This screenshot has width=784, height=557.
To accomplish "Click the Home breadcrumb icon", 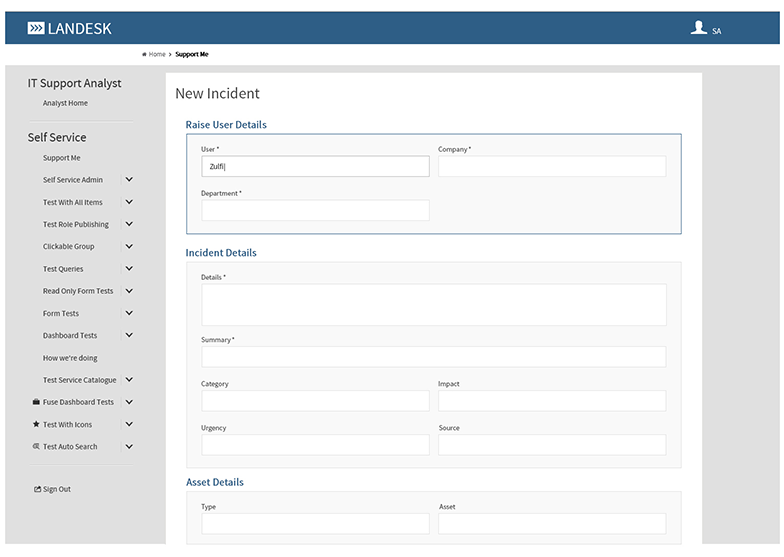I will pos(145,54).
